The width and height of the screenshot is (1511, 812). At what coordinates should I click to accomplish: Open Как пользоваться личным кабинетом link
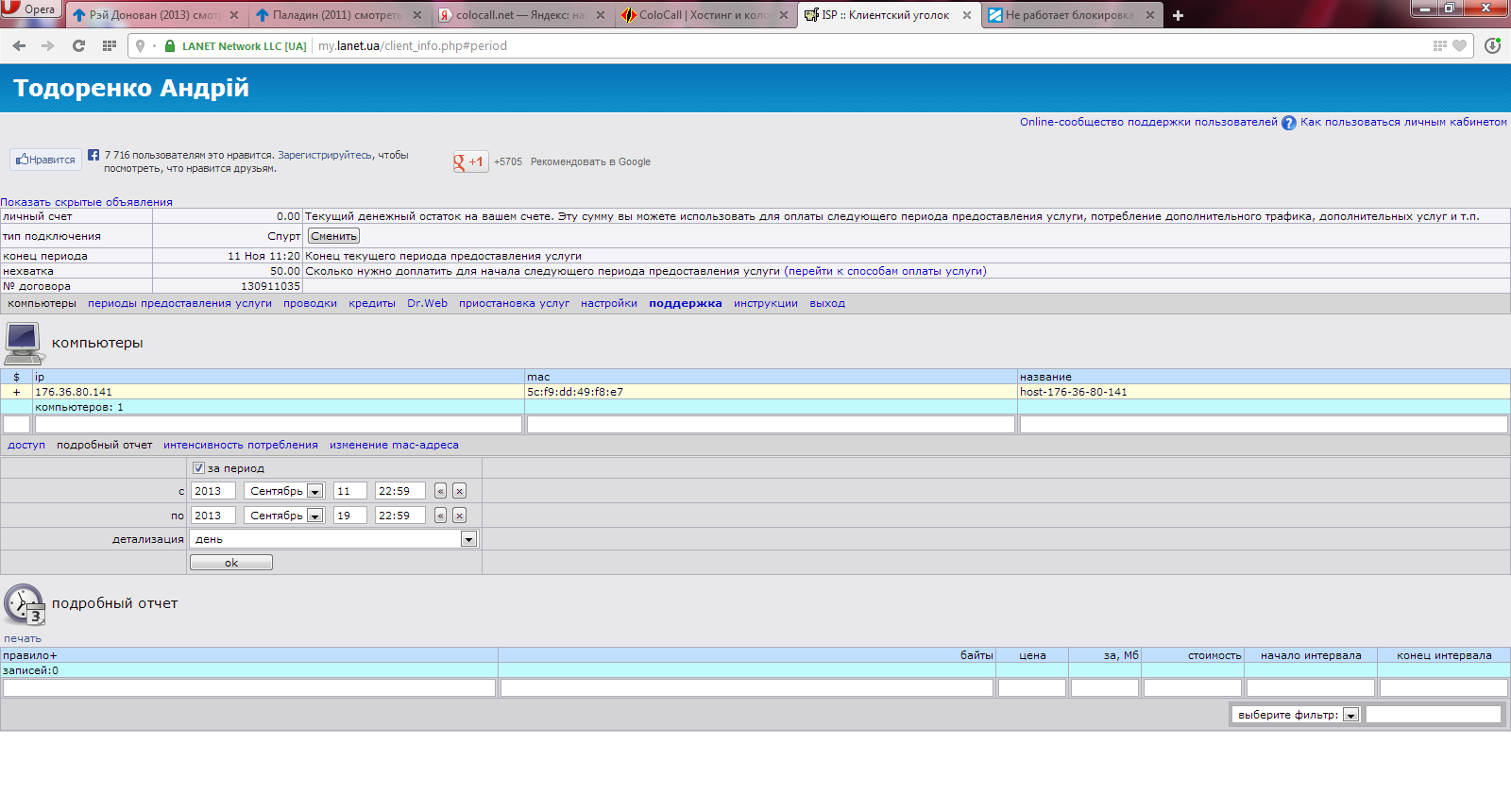(x=1403, y=122)
